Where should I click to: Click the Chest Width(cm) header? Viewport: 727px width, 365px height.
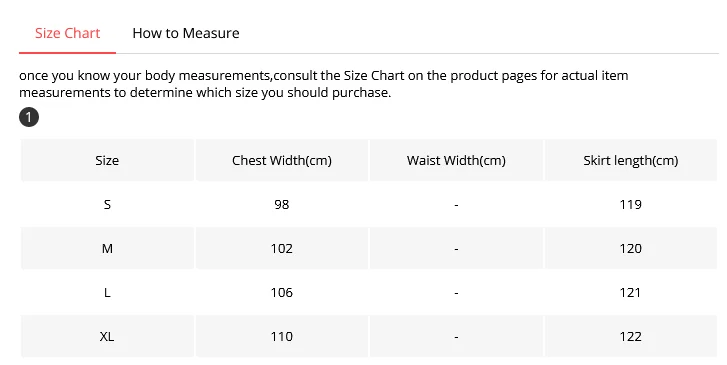[282, 160]
